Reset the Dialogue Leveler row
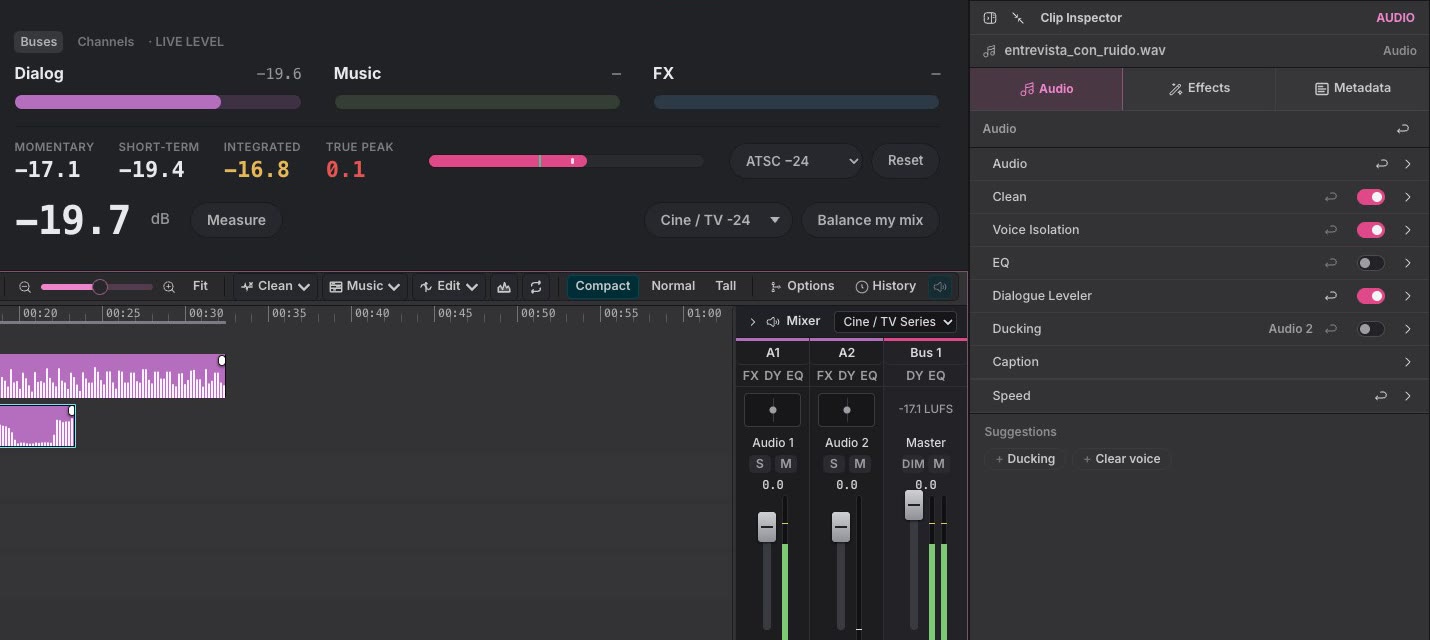Viewport: 1430px width, 640px height. click(1331, 296)
